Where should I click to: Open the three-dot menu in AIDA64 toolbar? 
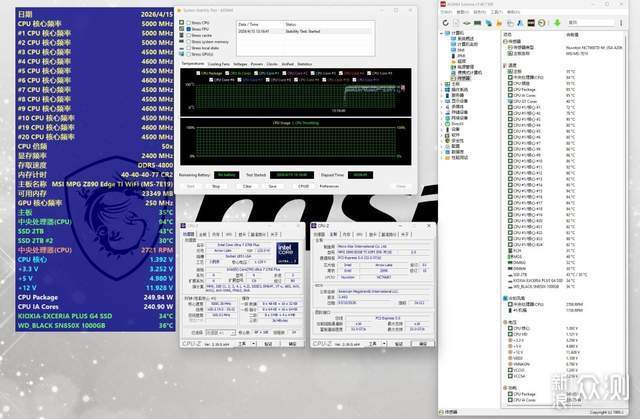click(621, 23)
